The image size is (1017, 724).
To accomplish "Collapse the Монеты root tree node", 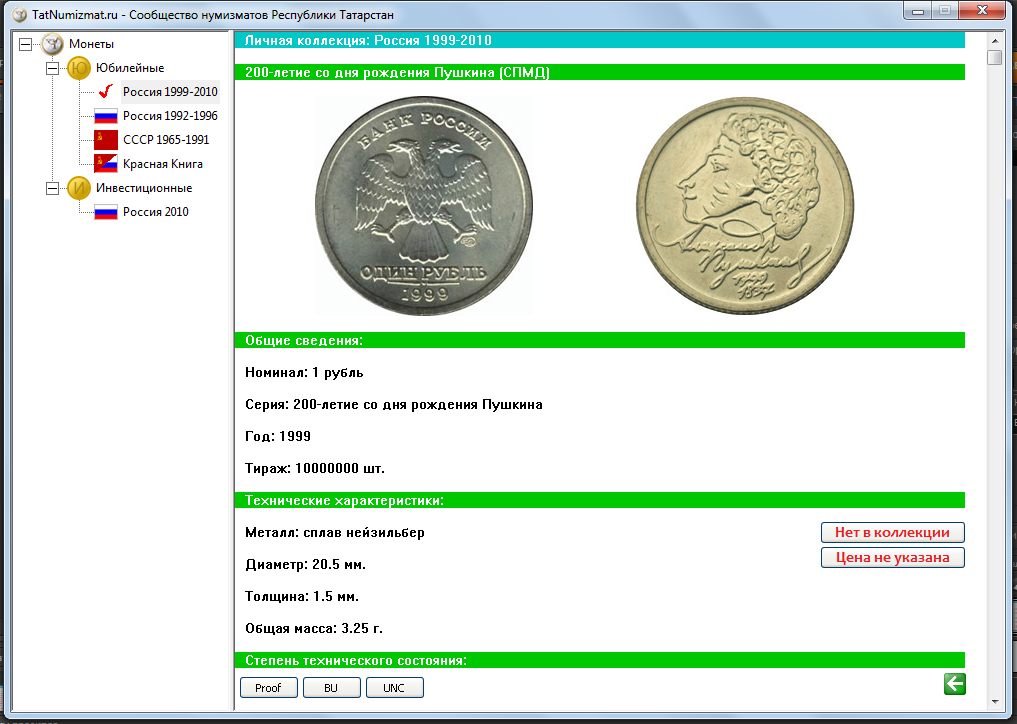I will (25, 44).
